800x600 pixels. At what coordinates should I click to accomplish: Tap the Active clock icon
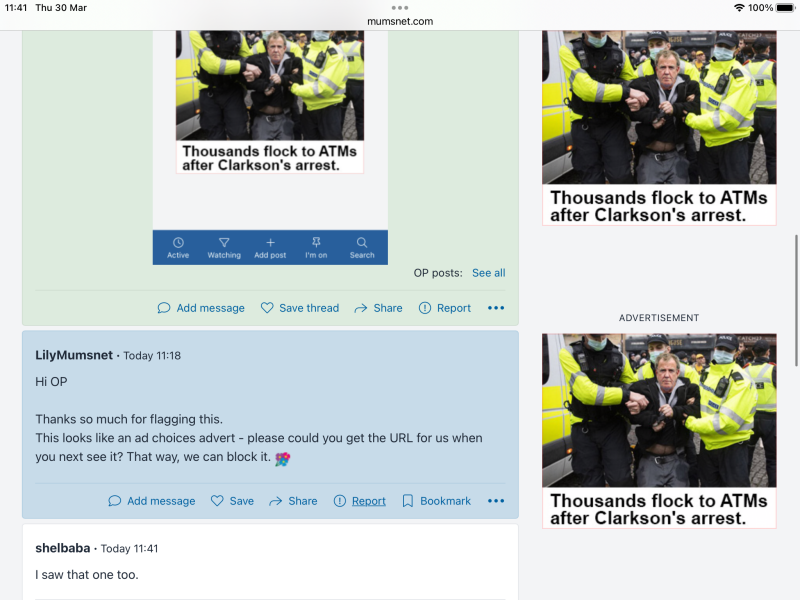(178, 243)
